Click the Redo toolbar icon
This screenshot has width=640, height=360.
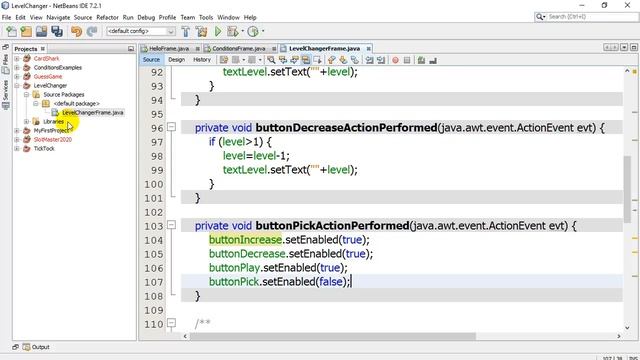tap(92, 31)
